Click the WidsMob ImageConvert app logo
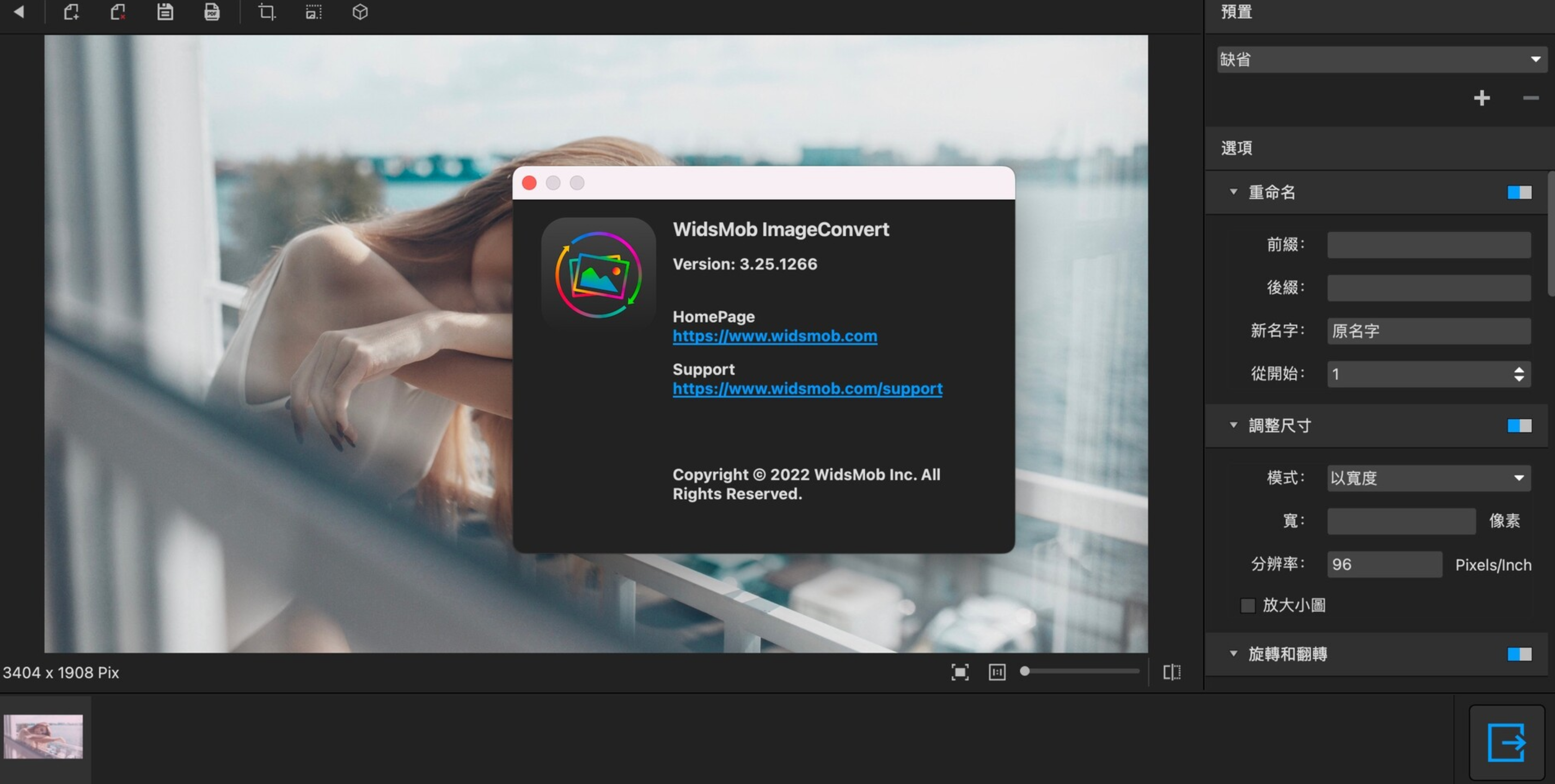1555x784 pixels. [598, 274]
